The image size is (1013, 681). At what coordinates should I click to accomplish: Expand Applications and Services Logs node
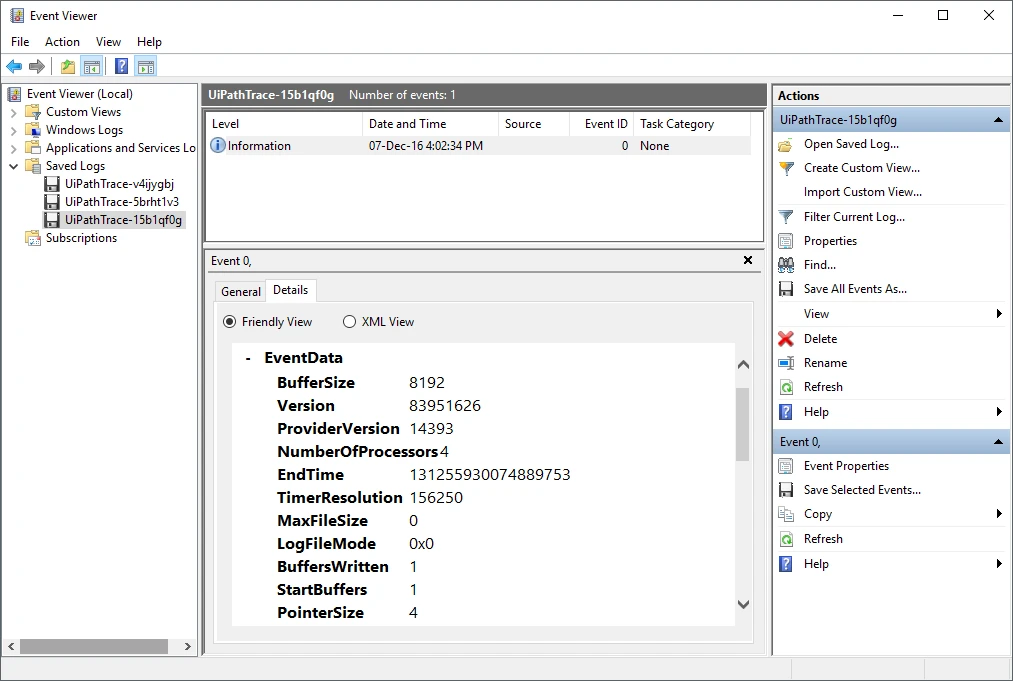click(x=14, y=149)
